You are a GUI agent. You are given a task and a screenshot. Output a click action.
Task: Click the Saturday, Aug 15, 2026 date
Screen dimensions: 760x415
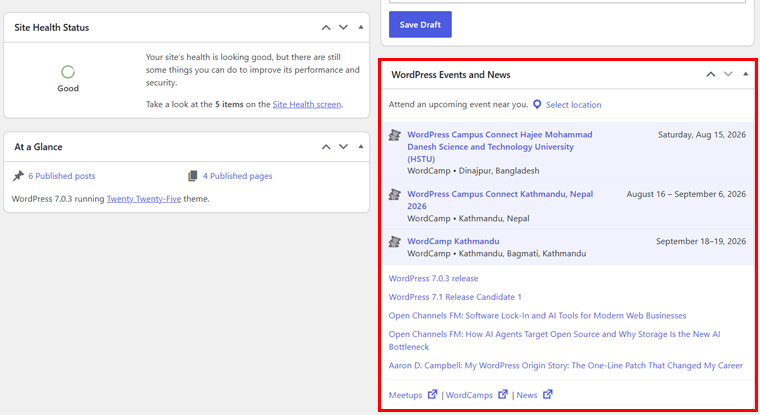pyautogui.click(x=701, y=135)
